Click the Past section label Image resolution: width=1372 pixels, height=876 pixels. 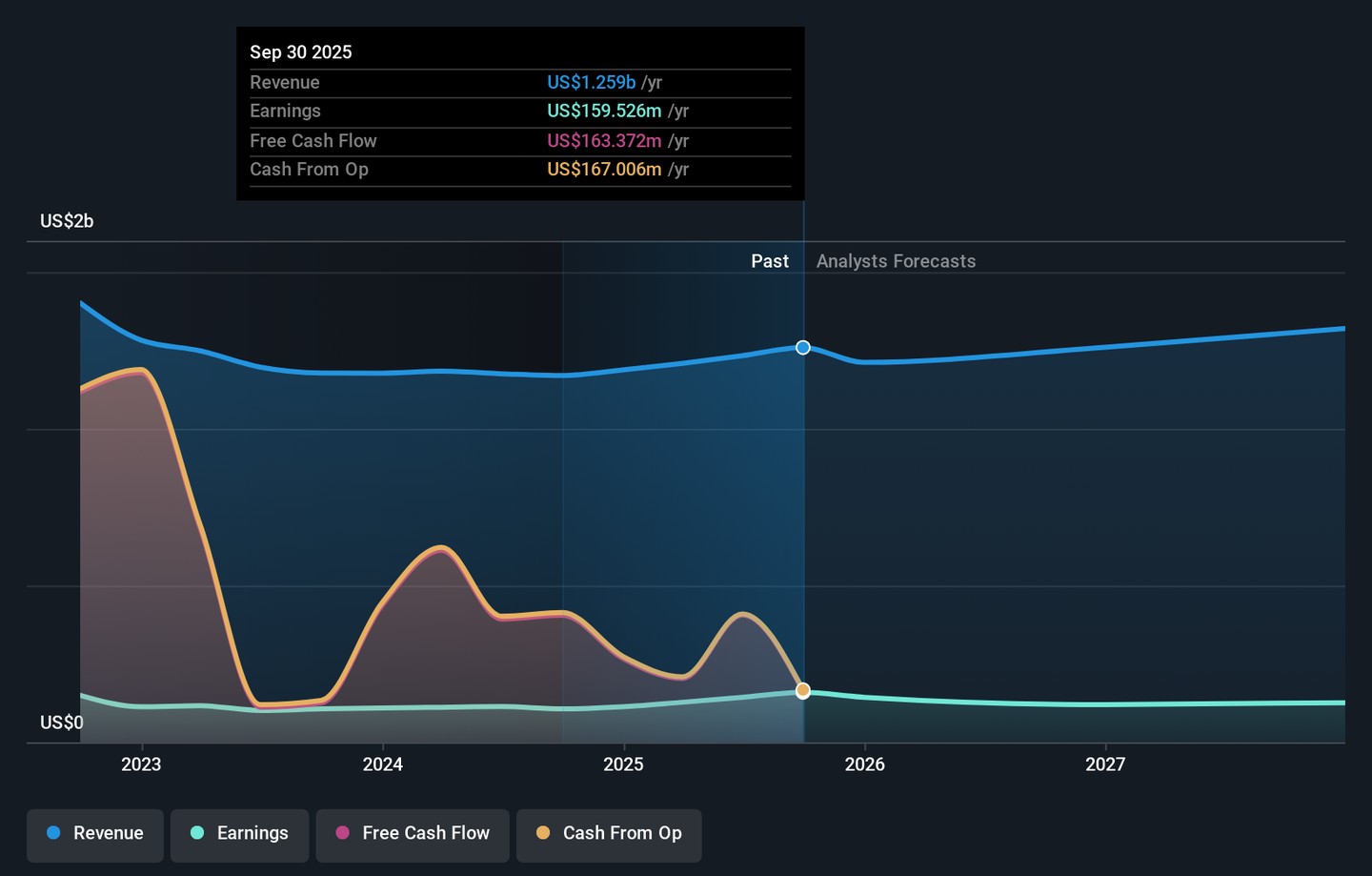point(769,261)
